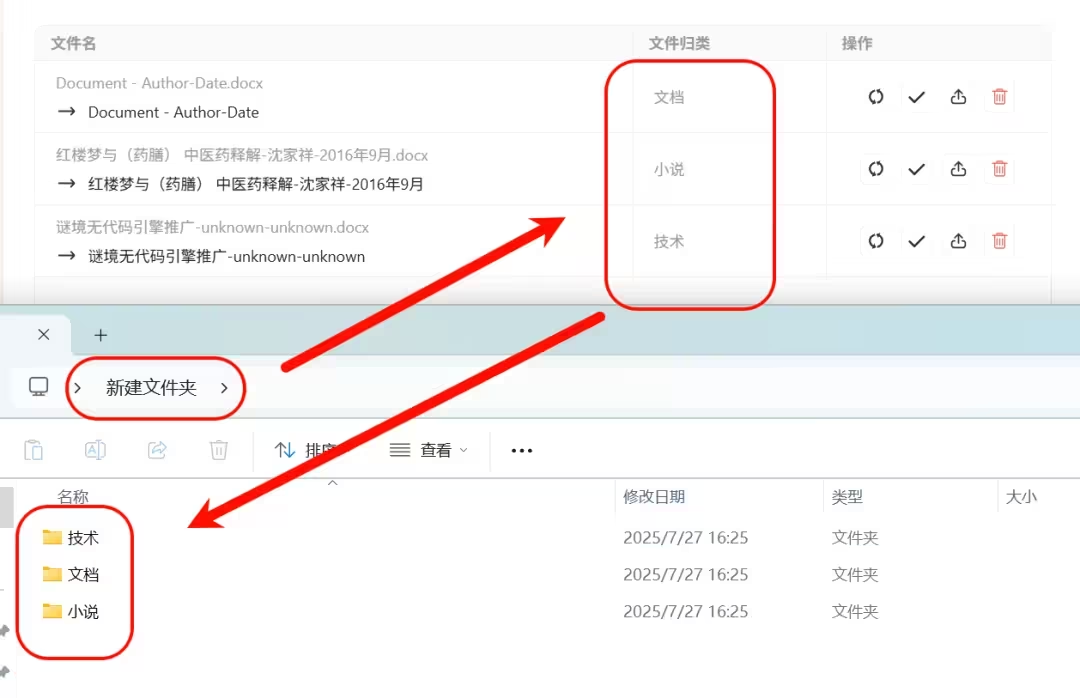Click the 操作 table header

[x=857, y=43]
